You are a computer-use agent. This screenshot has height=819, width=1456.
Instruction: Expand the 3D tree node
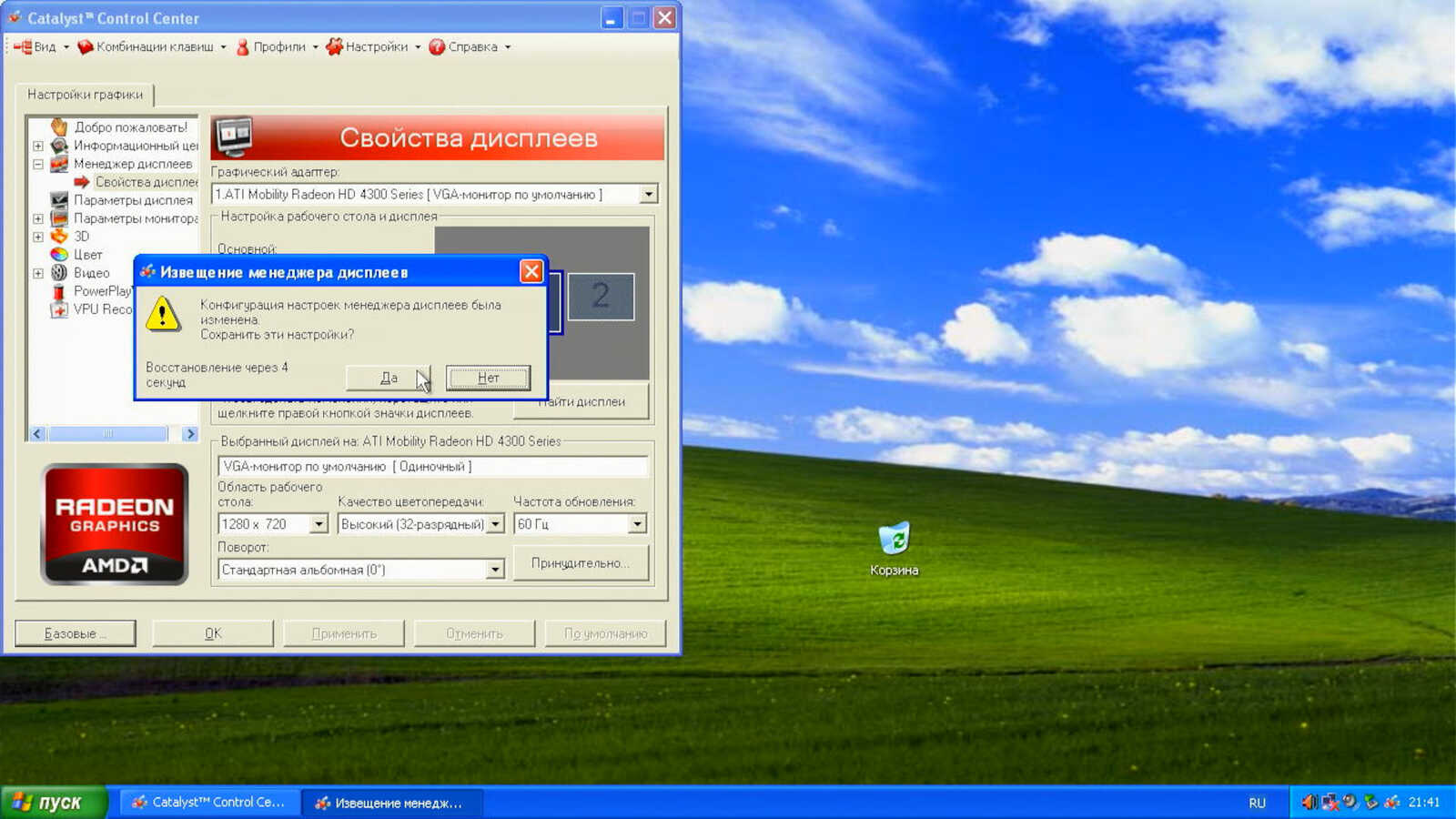[x=38, y=237]
